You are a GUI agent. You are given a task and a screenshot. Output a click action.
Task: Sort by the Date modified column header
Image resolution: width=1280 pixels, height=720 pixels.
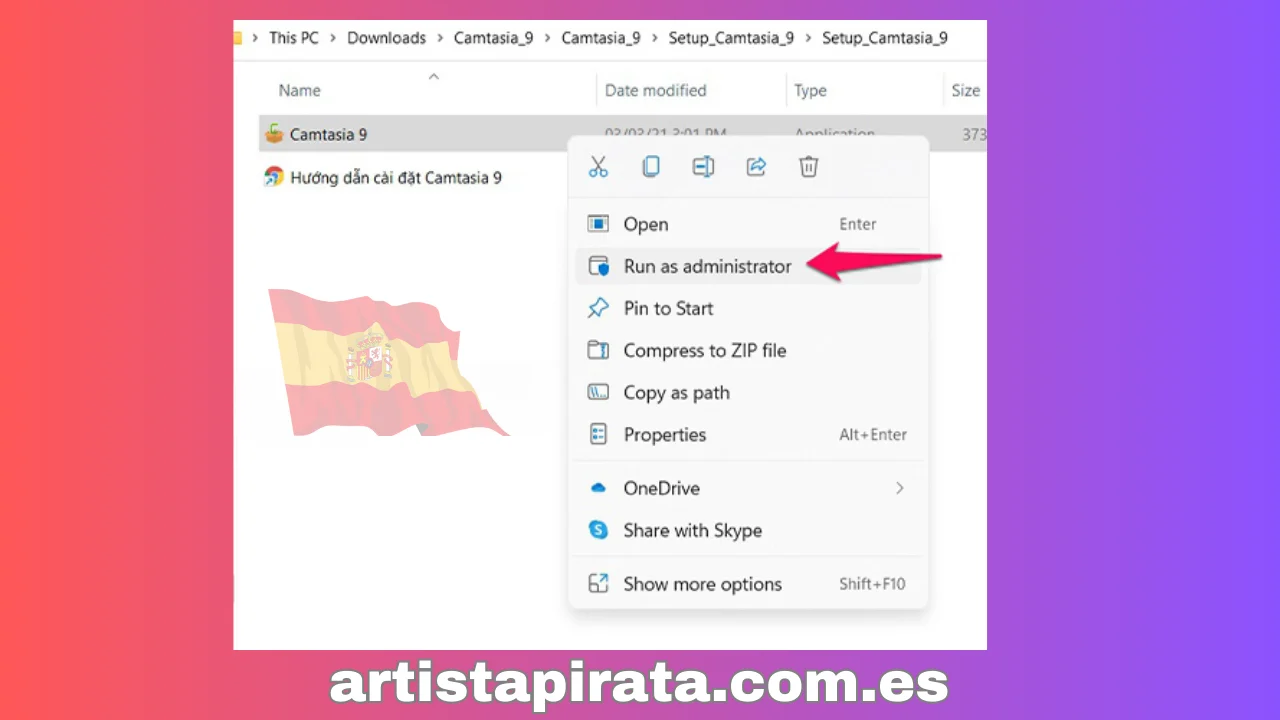click(655, 90)
